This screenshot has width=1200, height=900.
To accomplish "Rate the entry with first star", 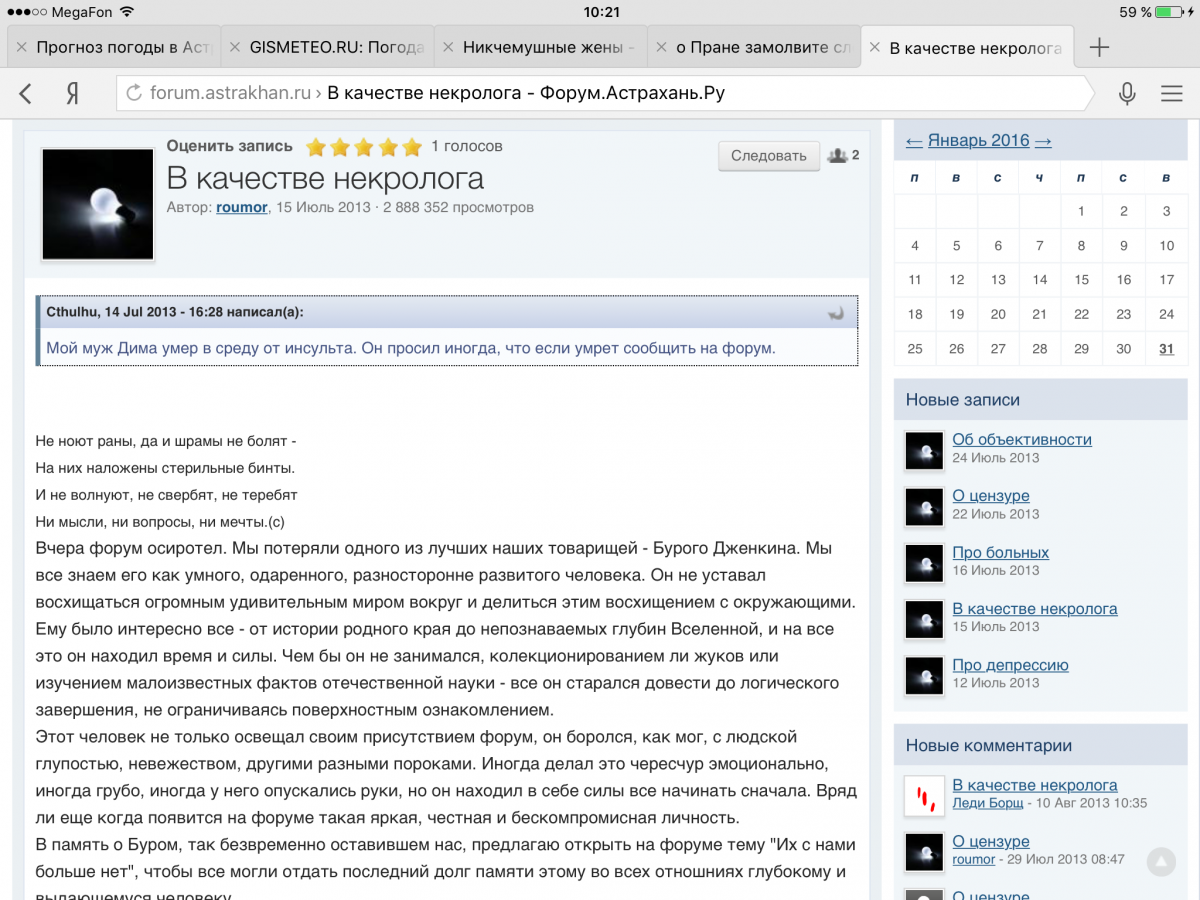I will pos(316,148).
